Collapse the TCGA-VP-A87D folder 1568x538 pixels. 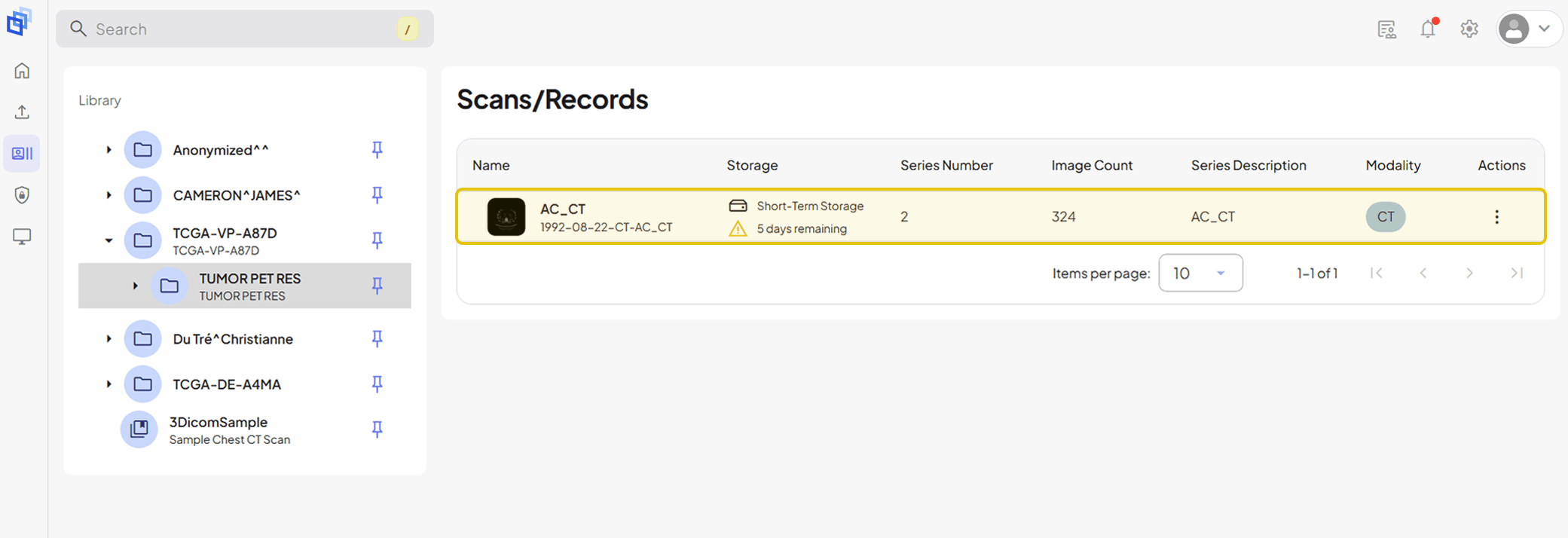tap(109, 240)
